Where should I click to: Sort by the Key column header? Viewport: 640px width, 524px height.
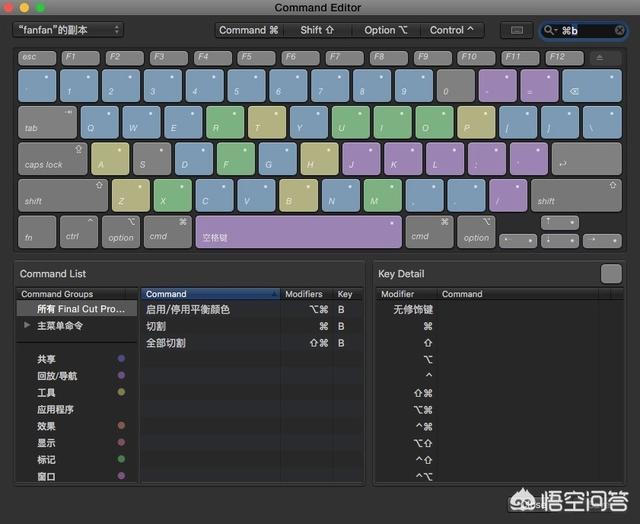(x=347, y=294)
